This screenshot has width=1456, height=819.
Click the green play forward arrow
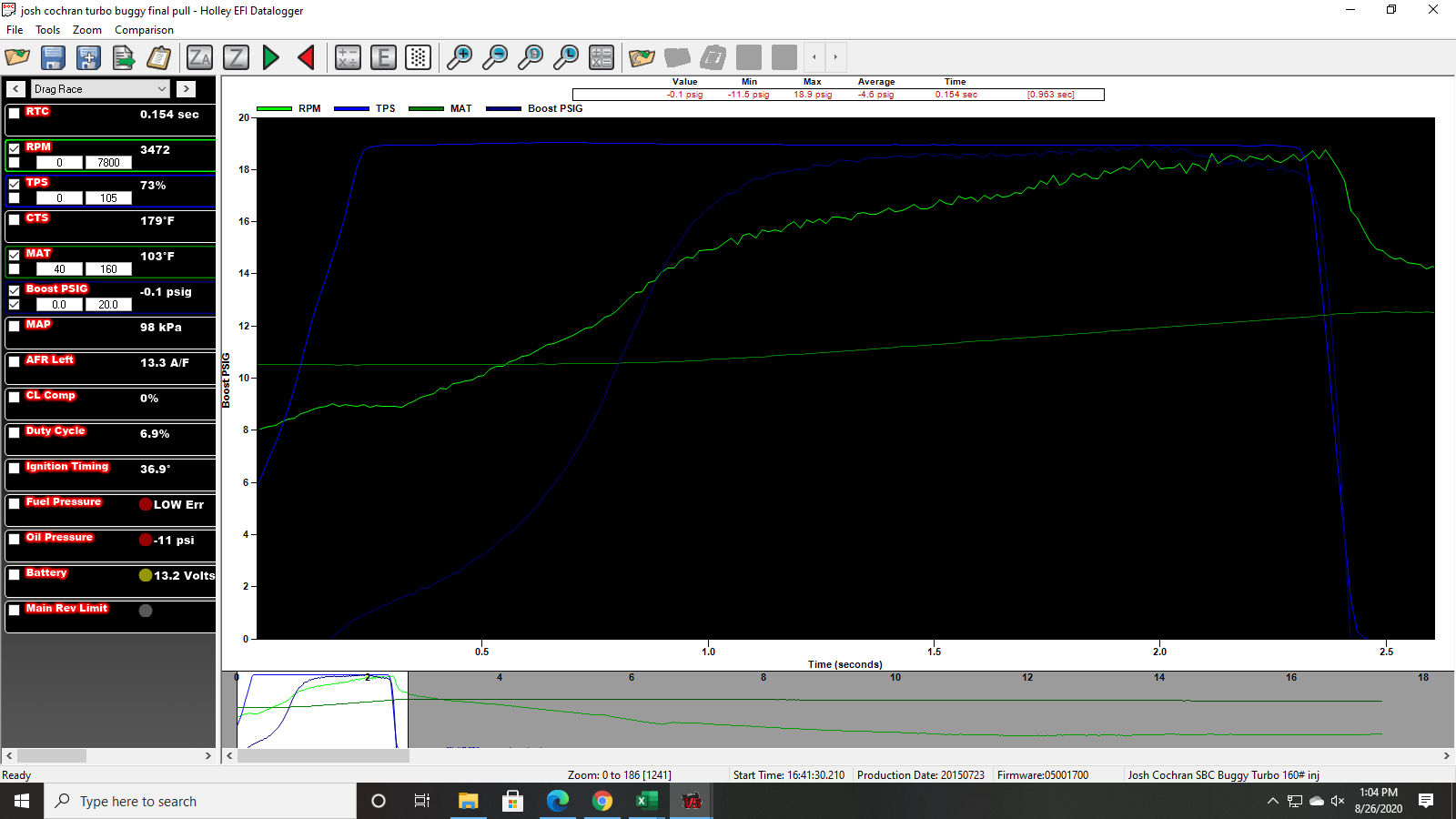(x=271, y=57)
